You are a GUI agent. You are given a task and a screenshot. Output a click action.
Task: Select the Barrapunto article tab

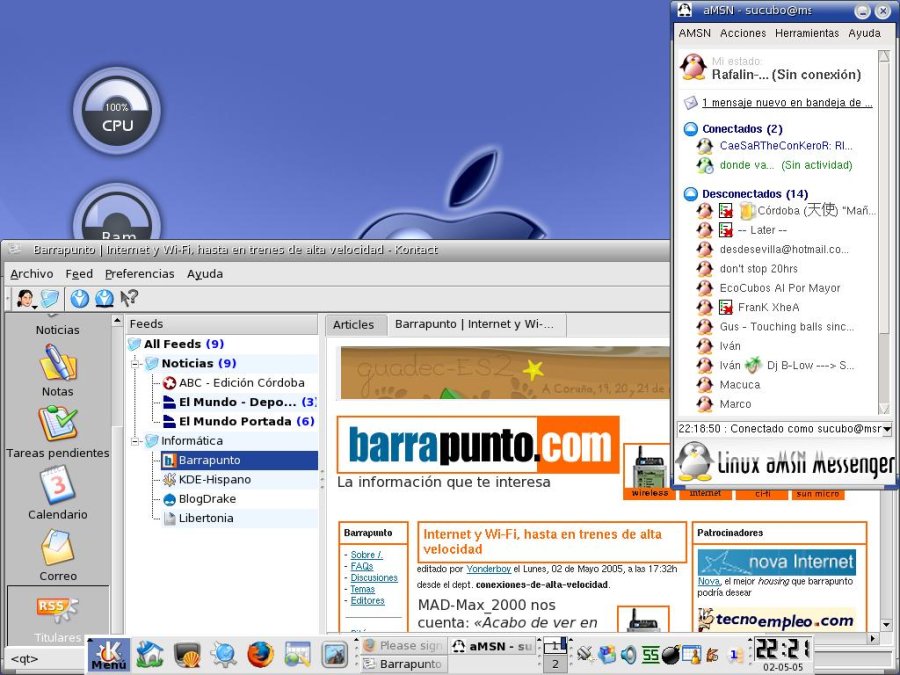point(474,324)
